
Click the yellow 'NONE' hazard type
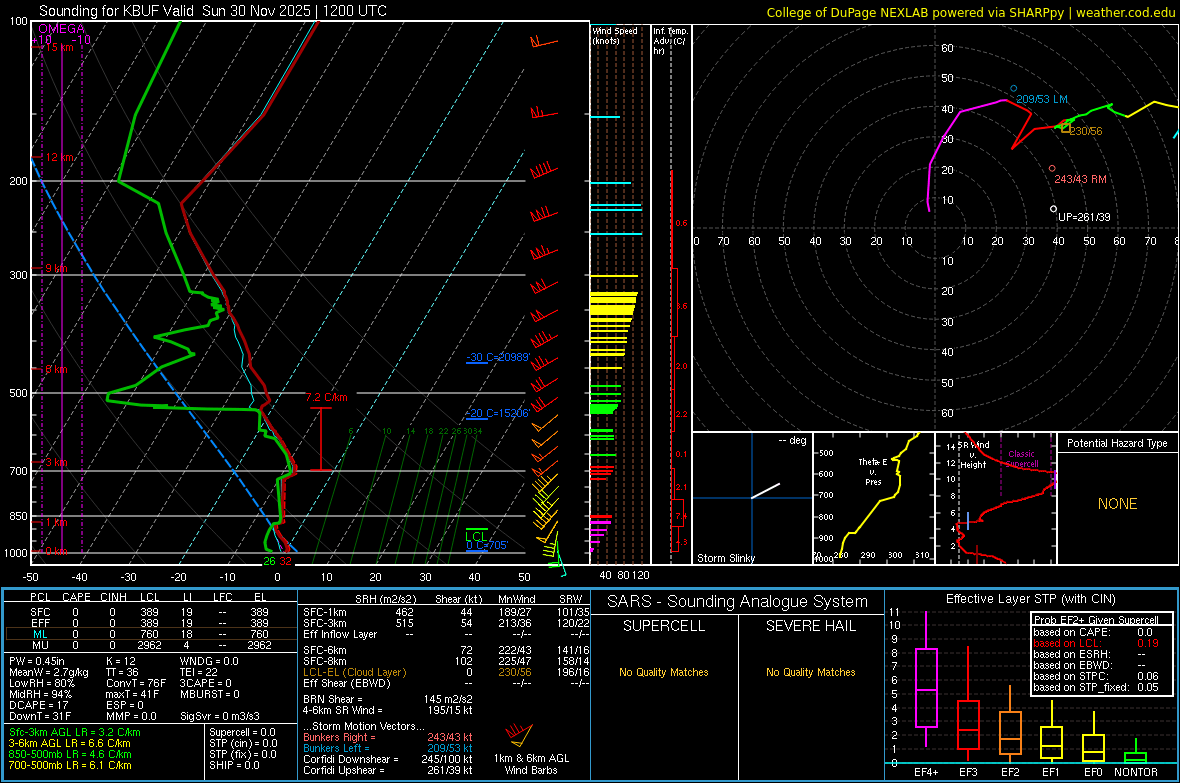1117,504
